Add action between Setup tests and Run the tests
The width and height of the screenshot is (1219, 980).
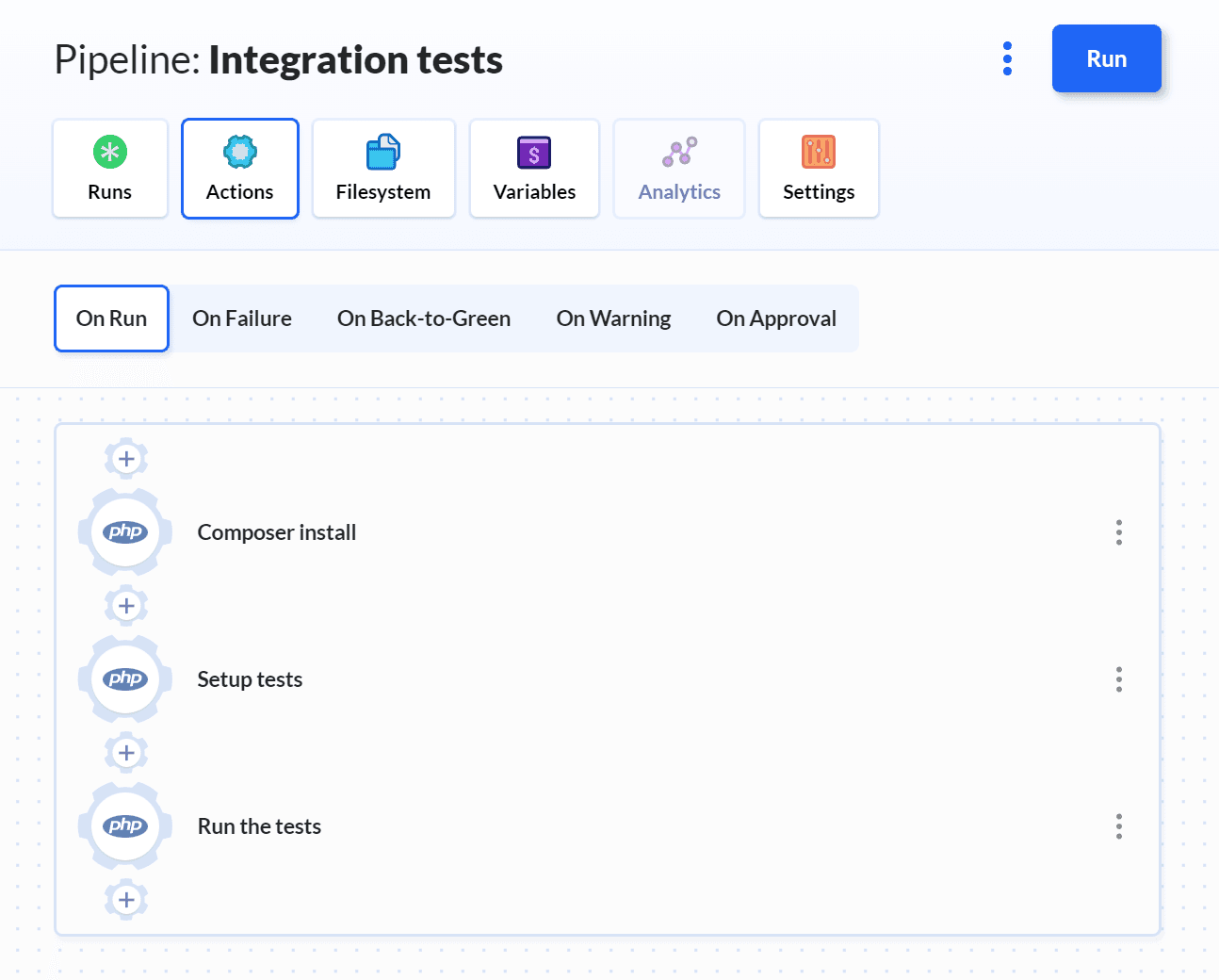click(x=126, y=753)
